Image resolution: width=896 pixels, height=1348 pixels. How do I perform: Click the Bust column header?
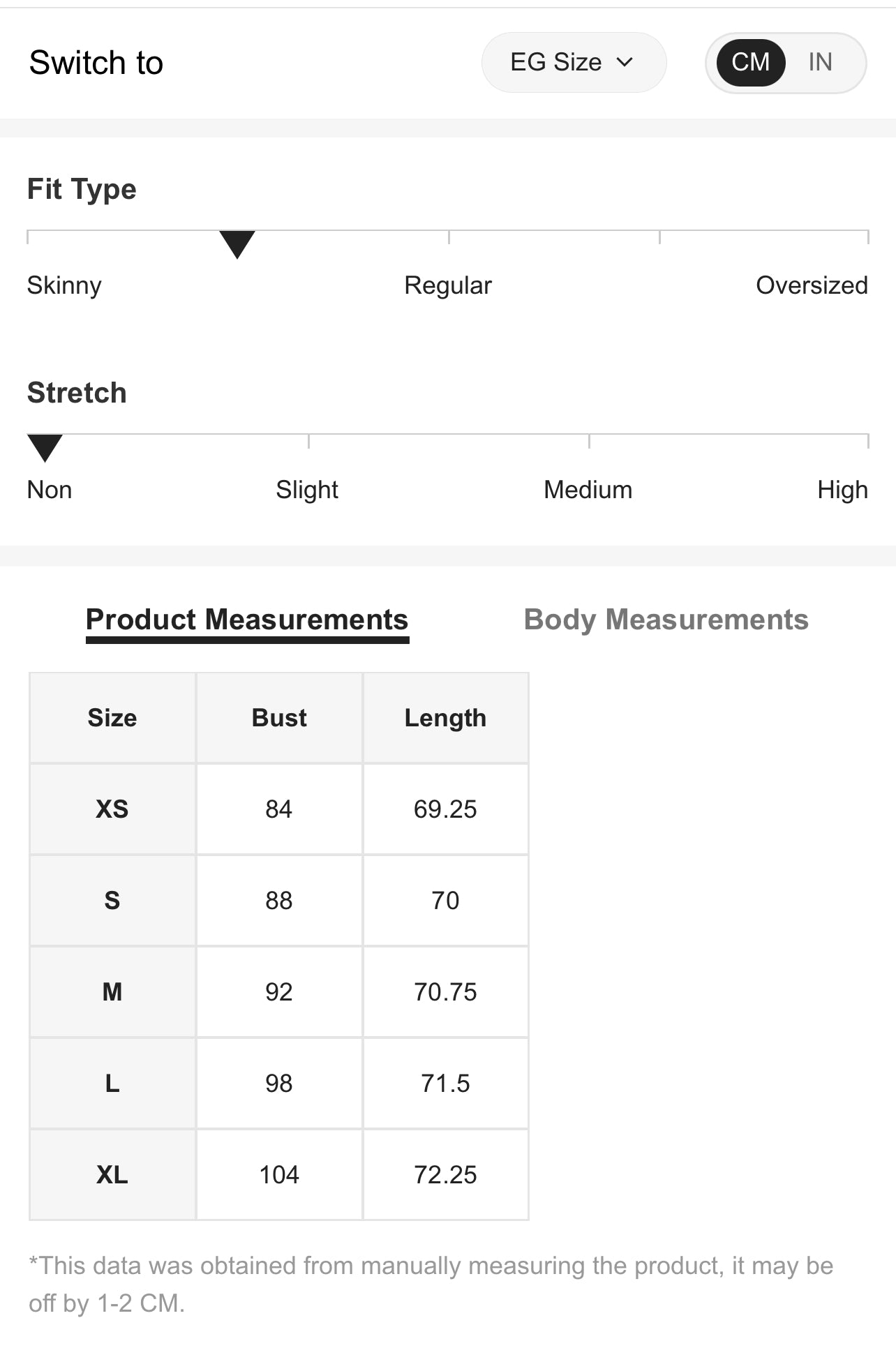(279, 718)
